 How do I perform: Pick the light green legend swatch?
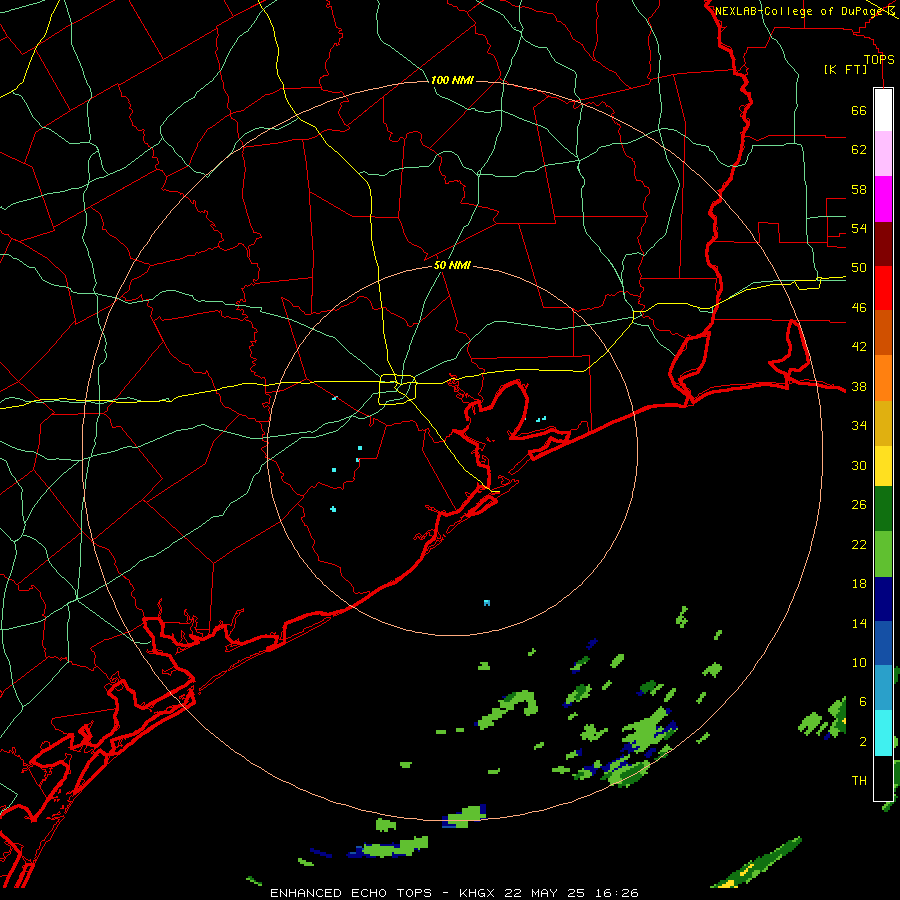coord(883,554)
